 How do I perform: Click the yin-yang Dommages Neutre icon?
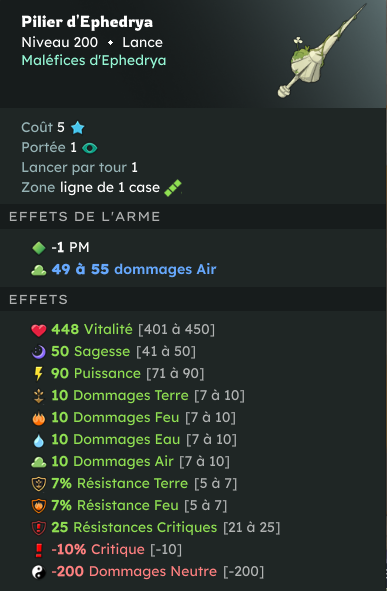click(38, 572)
